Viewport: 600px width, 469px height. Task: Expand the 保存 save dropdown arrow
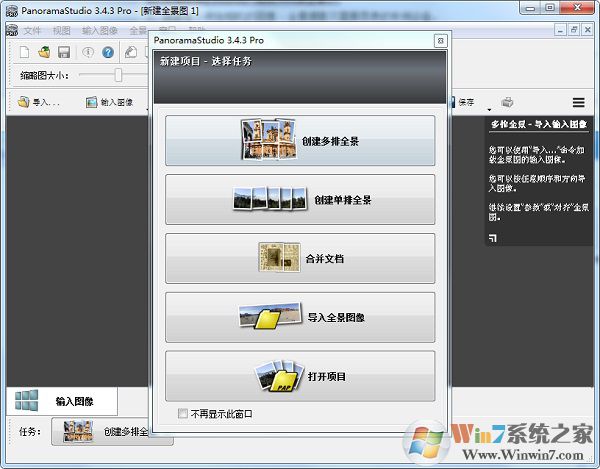coord(489,108)
